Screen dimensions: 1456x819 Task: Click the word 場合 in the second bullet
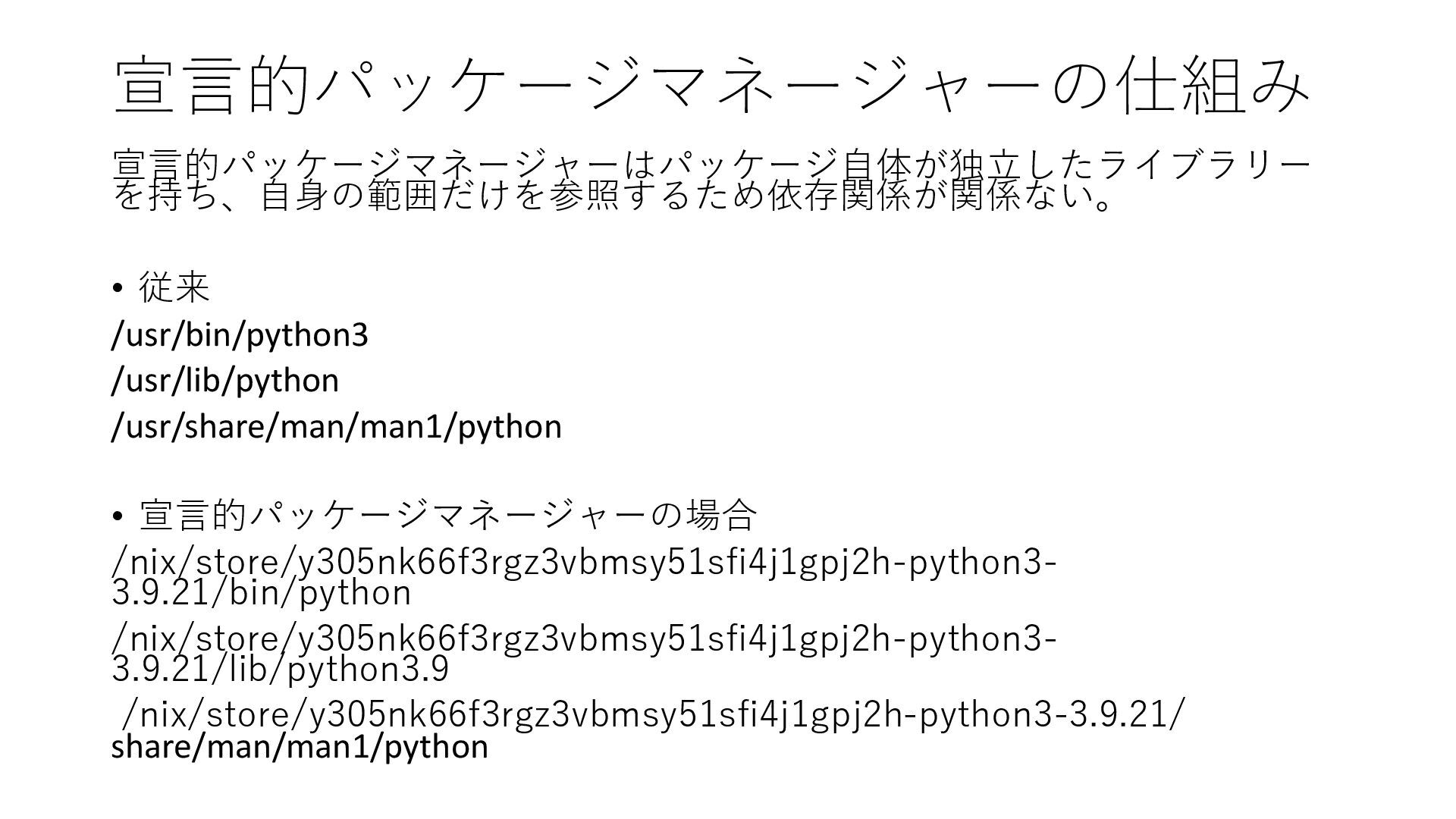(x=721, y=516)
